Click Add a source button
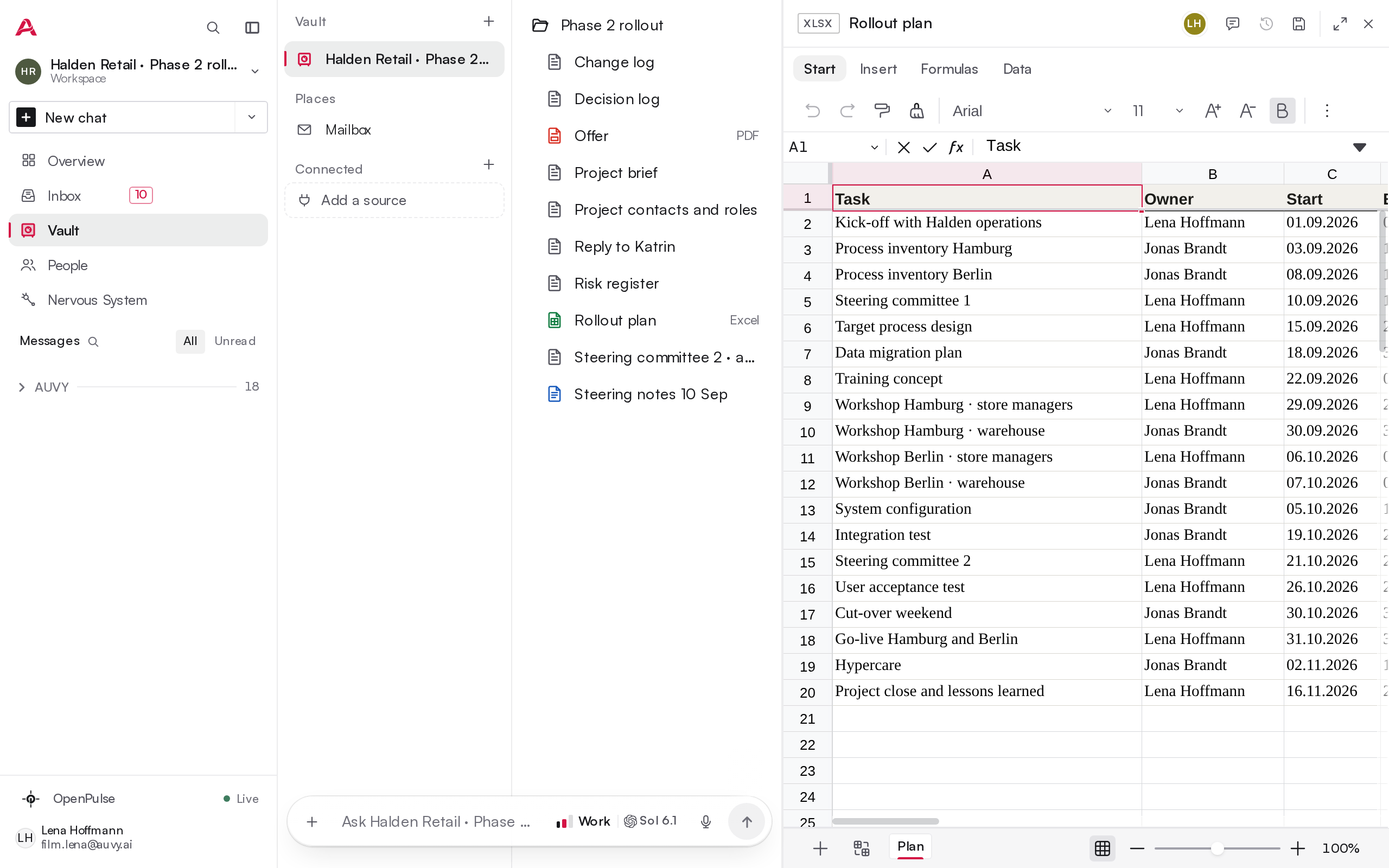Screen dimensions: 1389x868 394,200
